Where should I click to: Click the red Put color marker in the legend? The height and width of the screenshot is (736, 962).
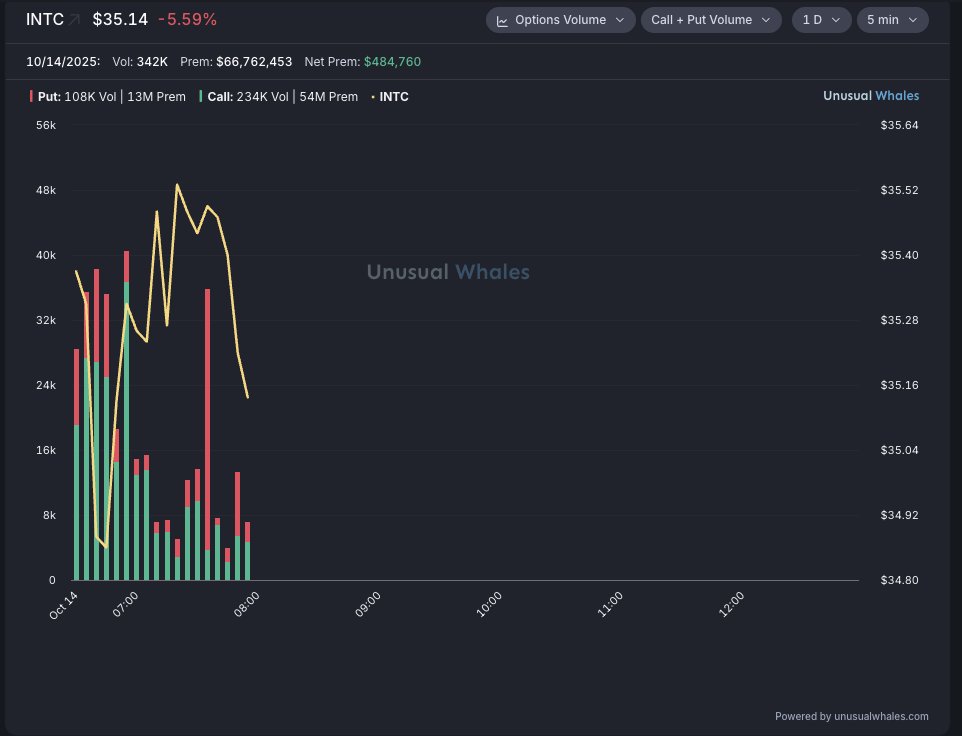(32, 97)
